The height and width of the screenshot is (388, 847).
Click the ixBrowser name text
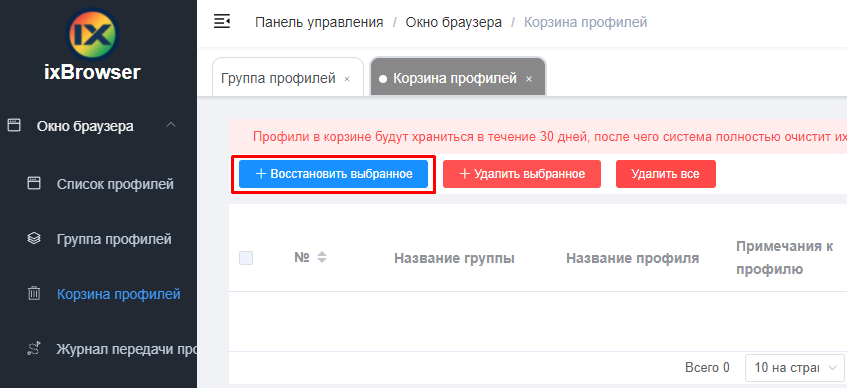pyautogui.click(x=92, y=72)
